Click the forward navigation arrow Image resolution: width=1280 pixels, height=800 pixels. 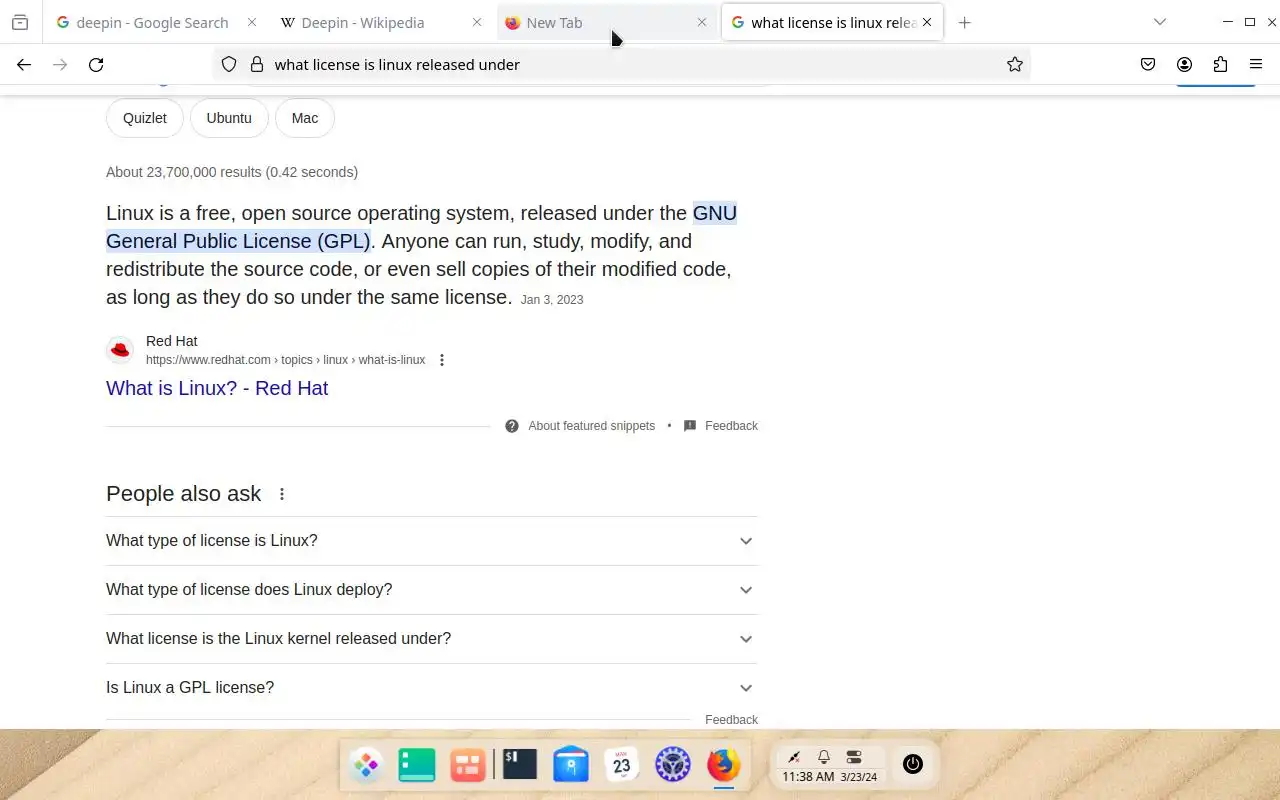click(60, 64)
